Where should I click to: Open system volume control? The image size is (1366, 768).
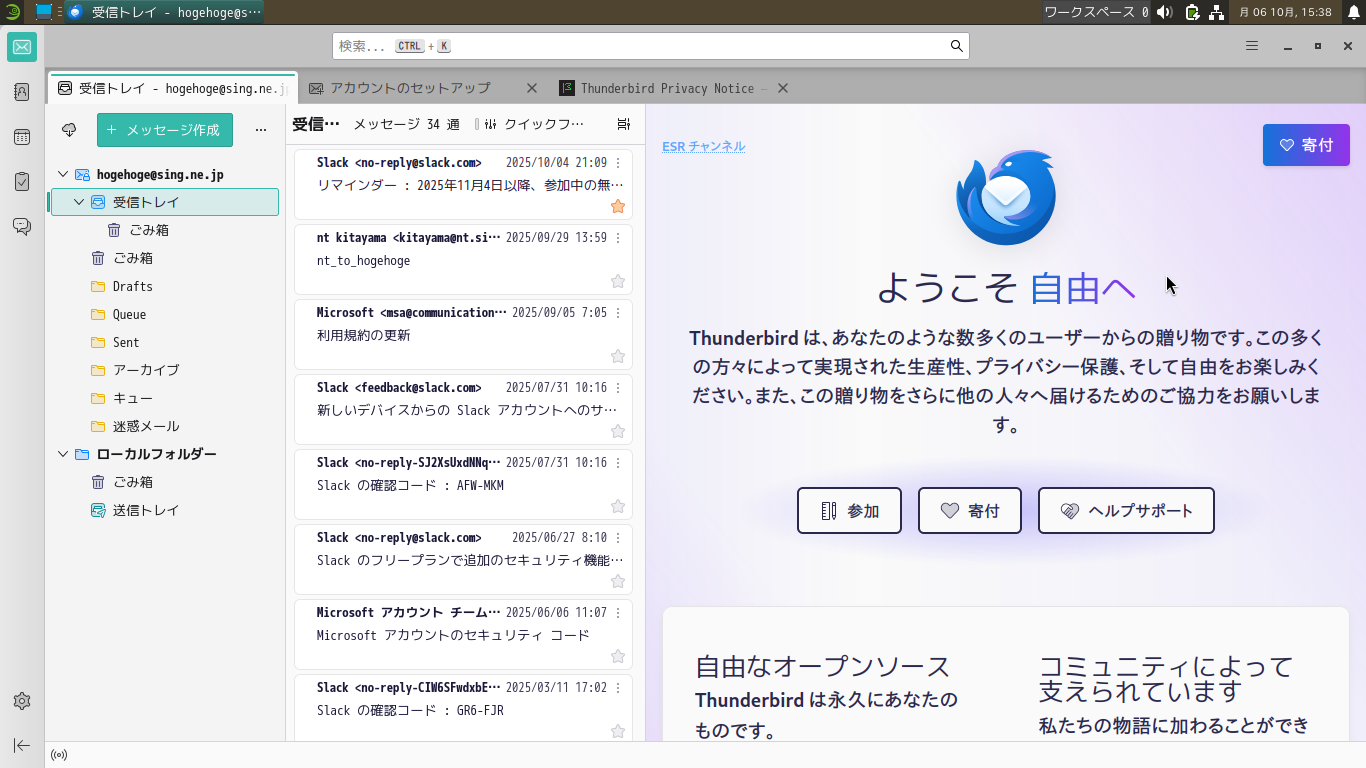click(1164, 12)
